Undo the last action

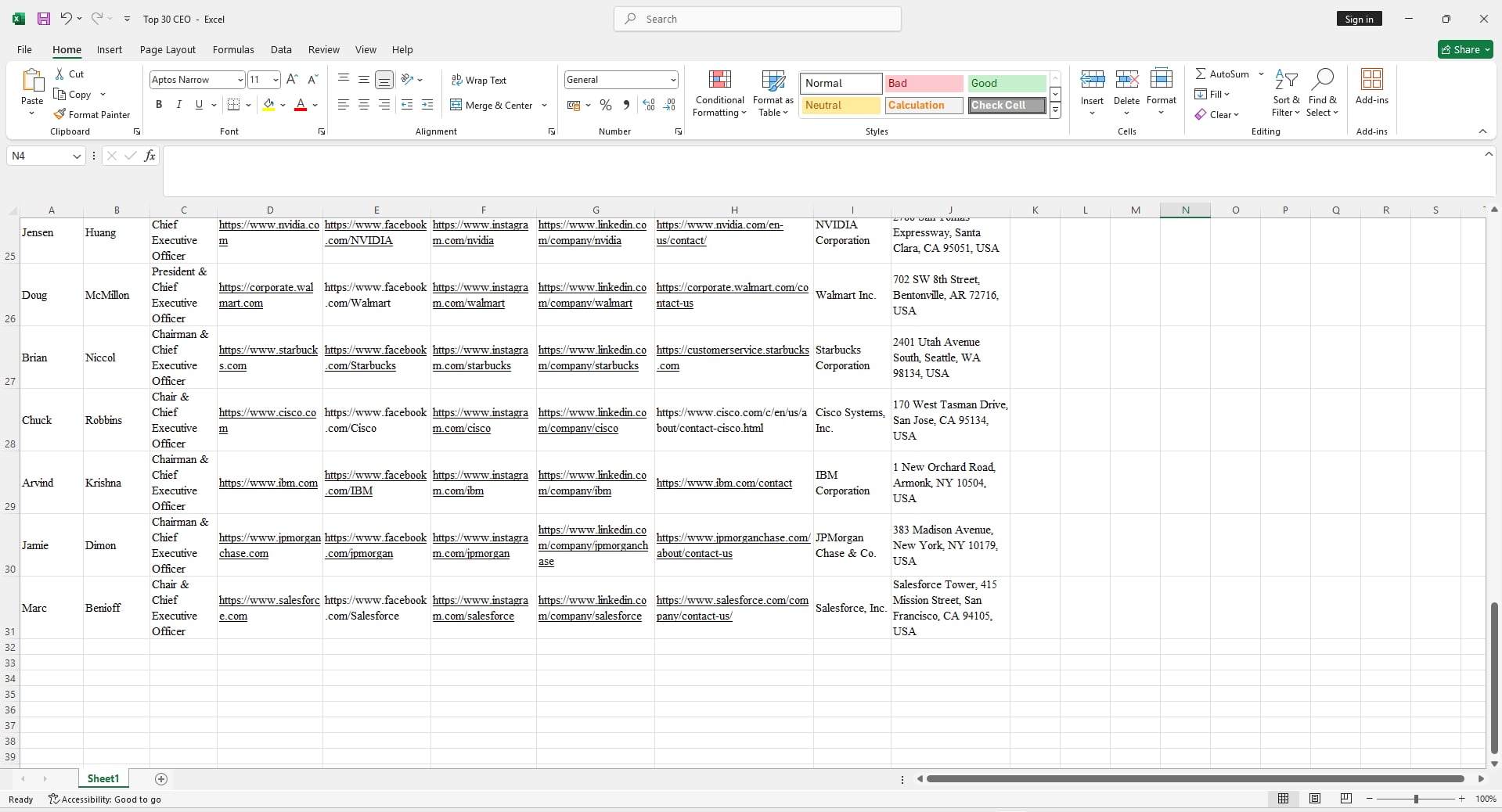click(x=67, y=19)
